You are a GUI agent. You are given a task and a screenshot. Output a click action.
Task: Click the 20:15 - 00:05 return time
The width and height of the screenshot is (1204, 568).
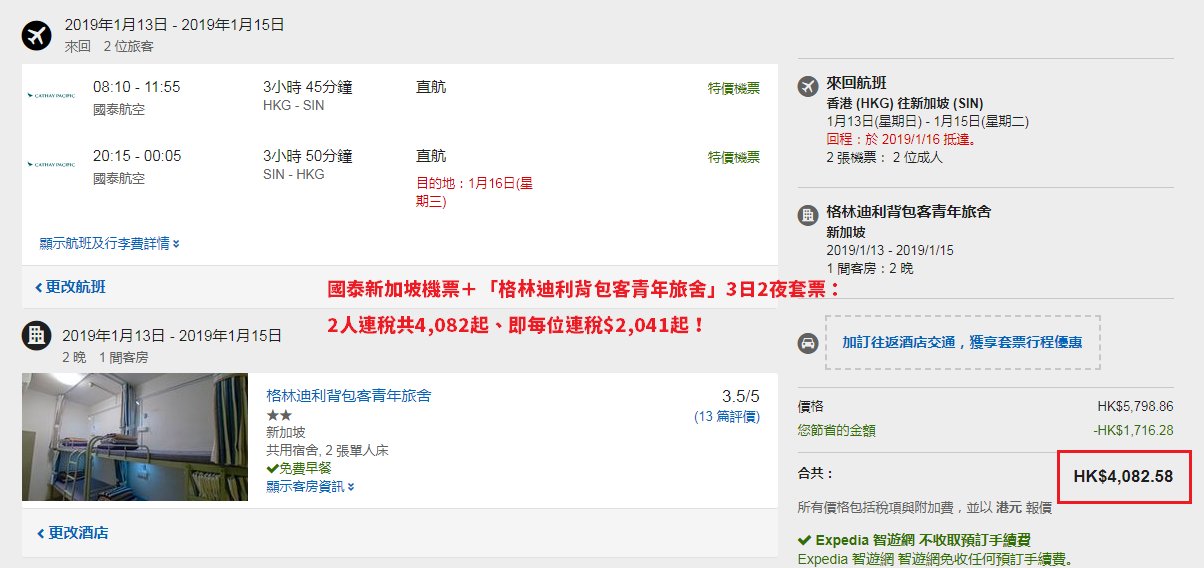(137, 156)
